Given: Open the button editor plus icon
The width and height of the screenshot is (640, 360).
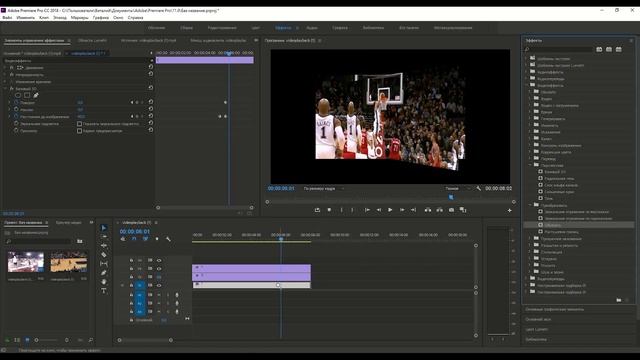Looking at the screenshot, I should point(509,210).
